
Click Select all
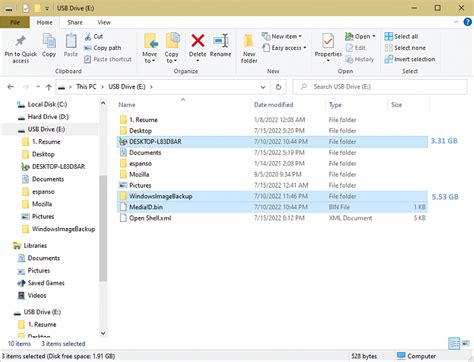tap(401, 36)
